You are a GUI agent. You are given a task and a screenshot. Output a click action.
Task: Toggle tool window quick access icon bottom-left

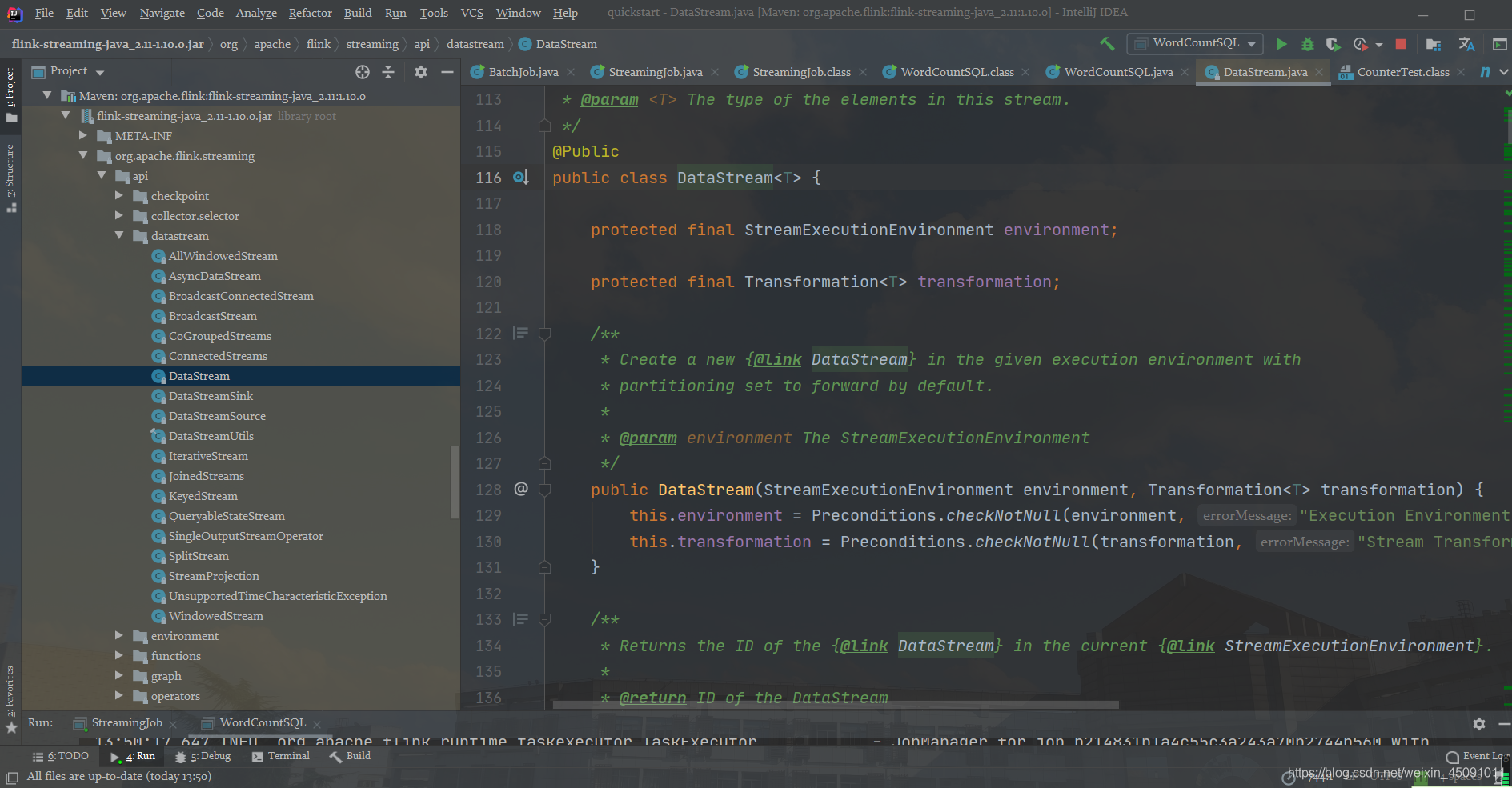(11, 777)
